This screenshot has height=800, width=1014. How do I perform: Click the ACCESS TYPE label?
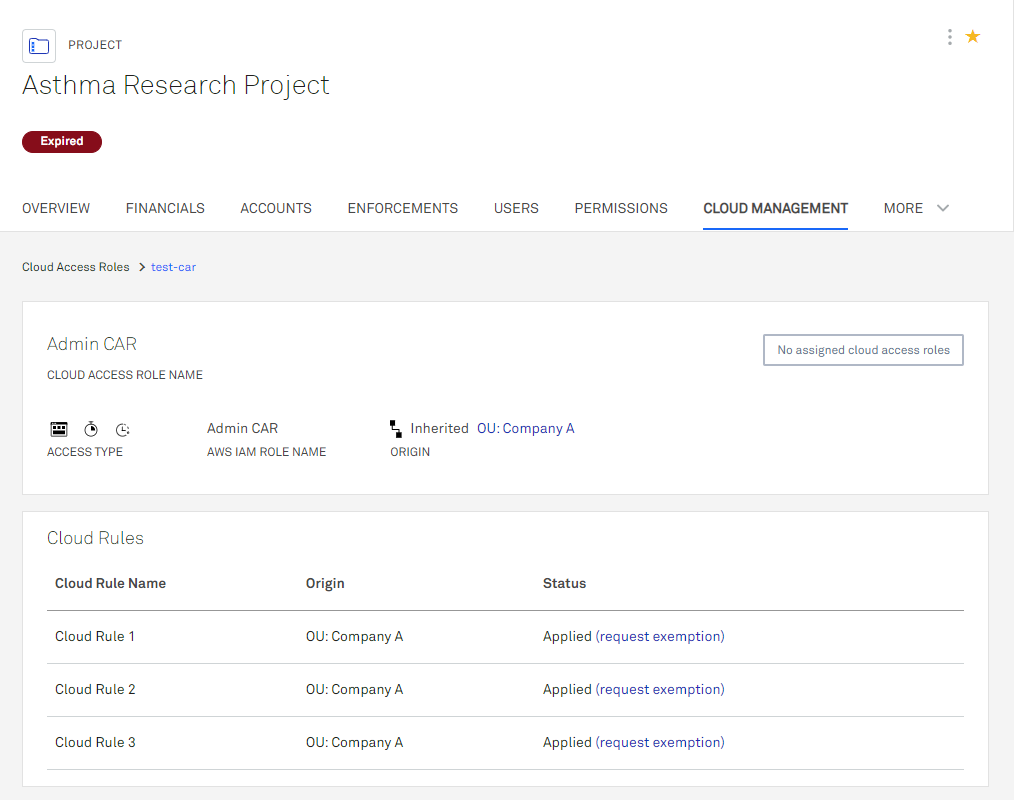(85, 452)
